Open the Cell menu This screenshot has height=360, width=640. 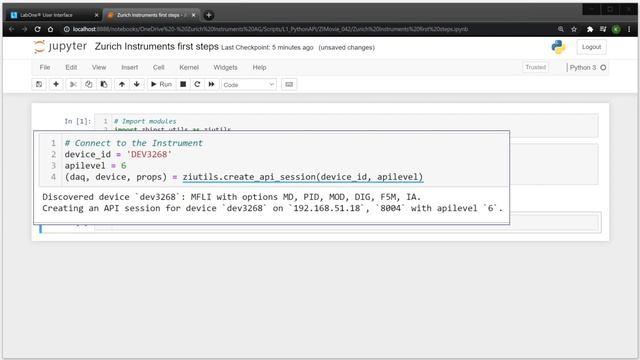tap(158, 67)
